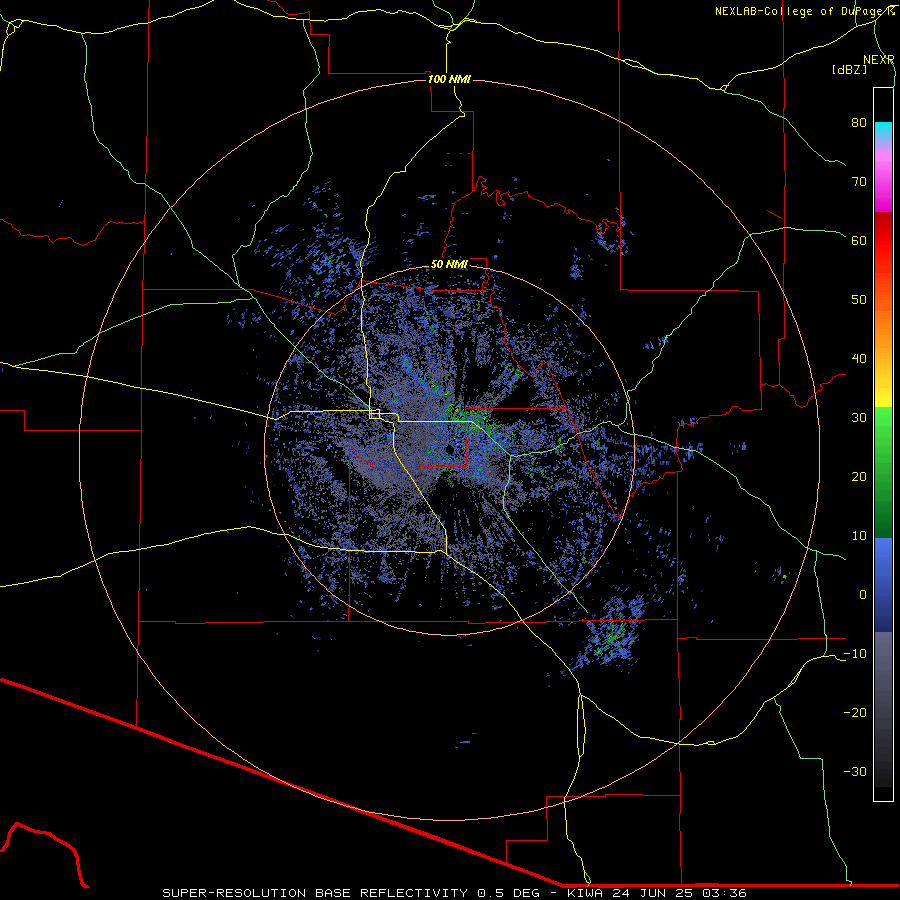The height and width of the screenshot is (900, 900).
Task: Click the 60 value on the dBZ scale
Action: tap(859, 240)
